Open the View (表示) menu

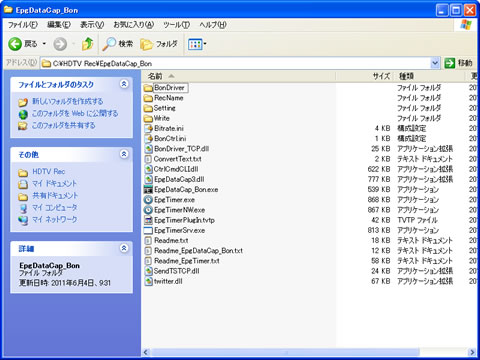[x=92, y=25]
